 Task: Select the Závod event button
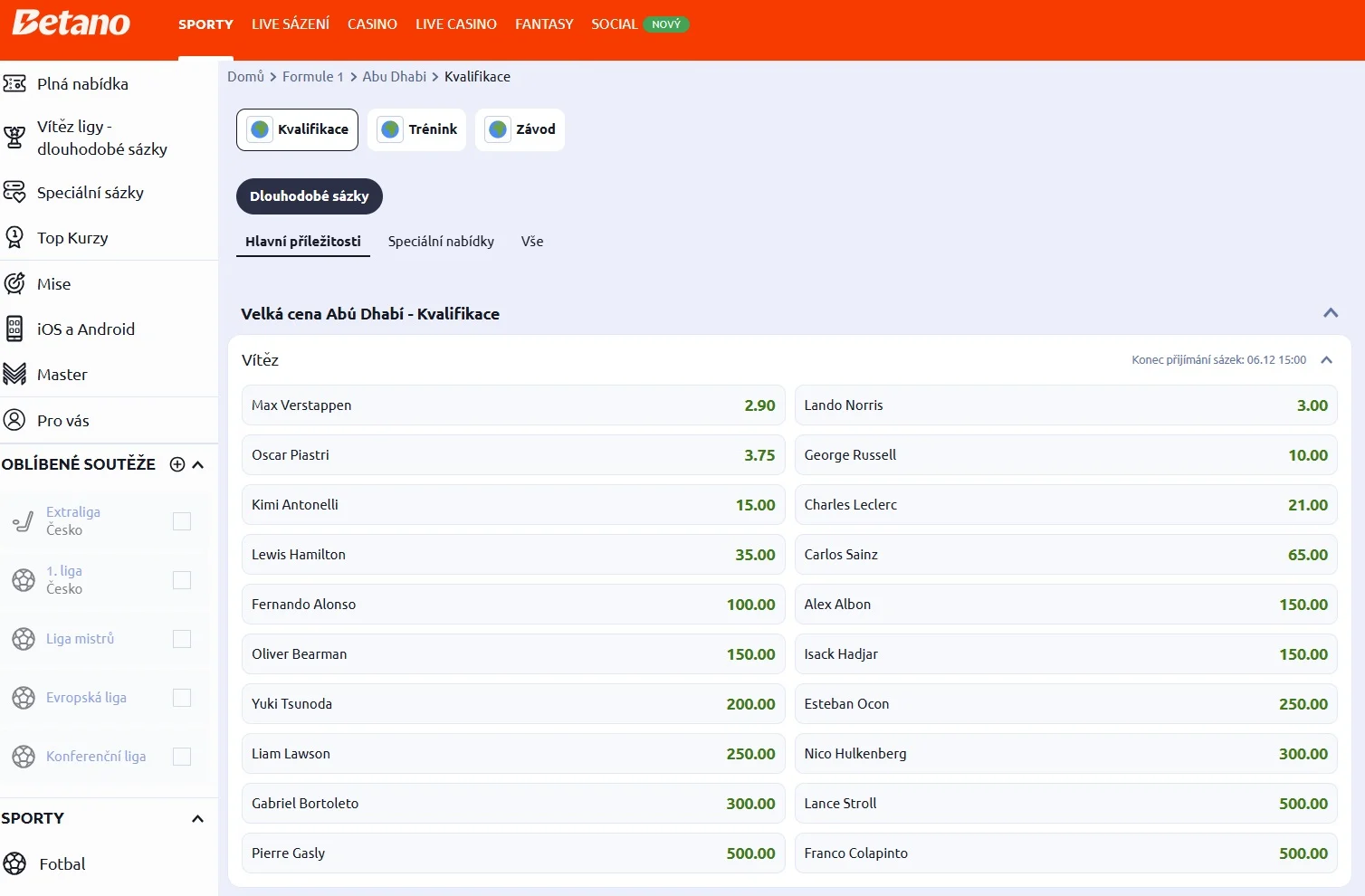(x=520, y=129)
